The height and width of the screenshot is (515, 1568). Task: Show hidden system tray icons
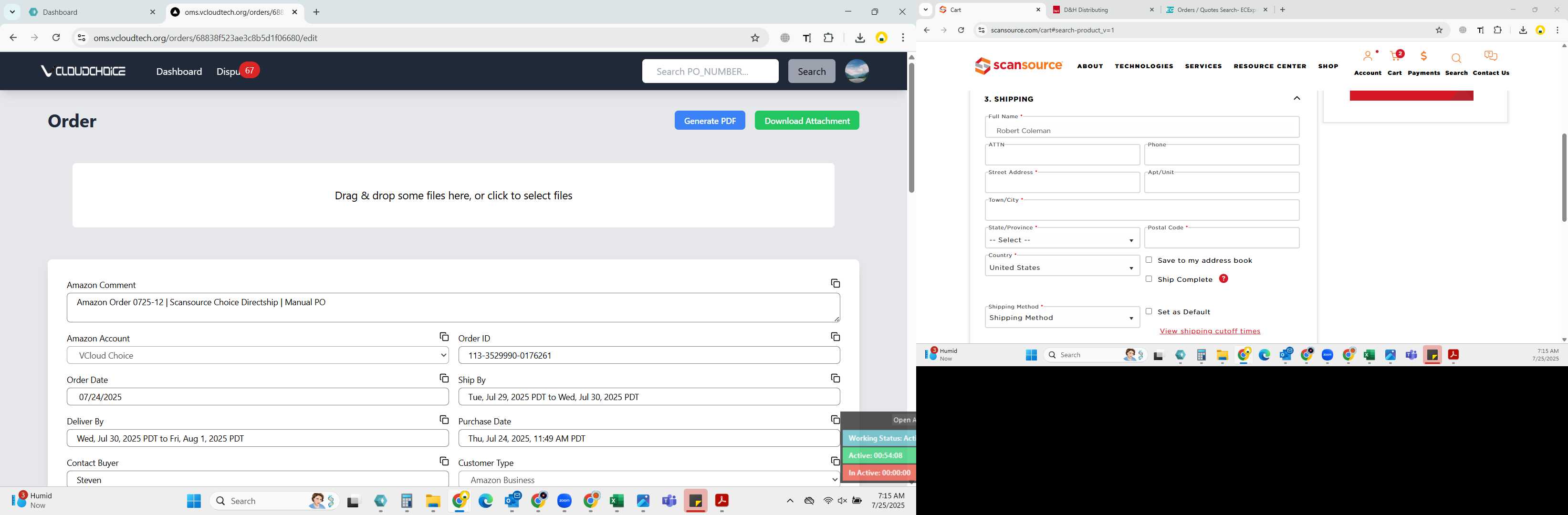789,501
